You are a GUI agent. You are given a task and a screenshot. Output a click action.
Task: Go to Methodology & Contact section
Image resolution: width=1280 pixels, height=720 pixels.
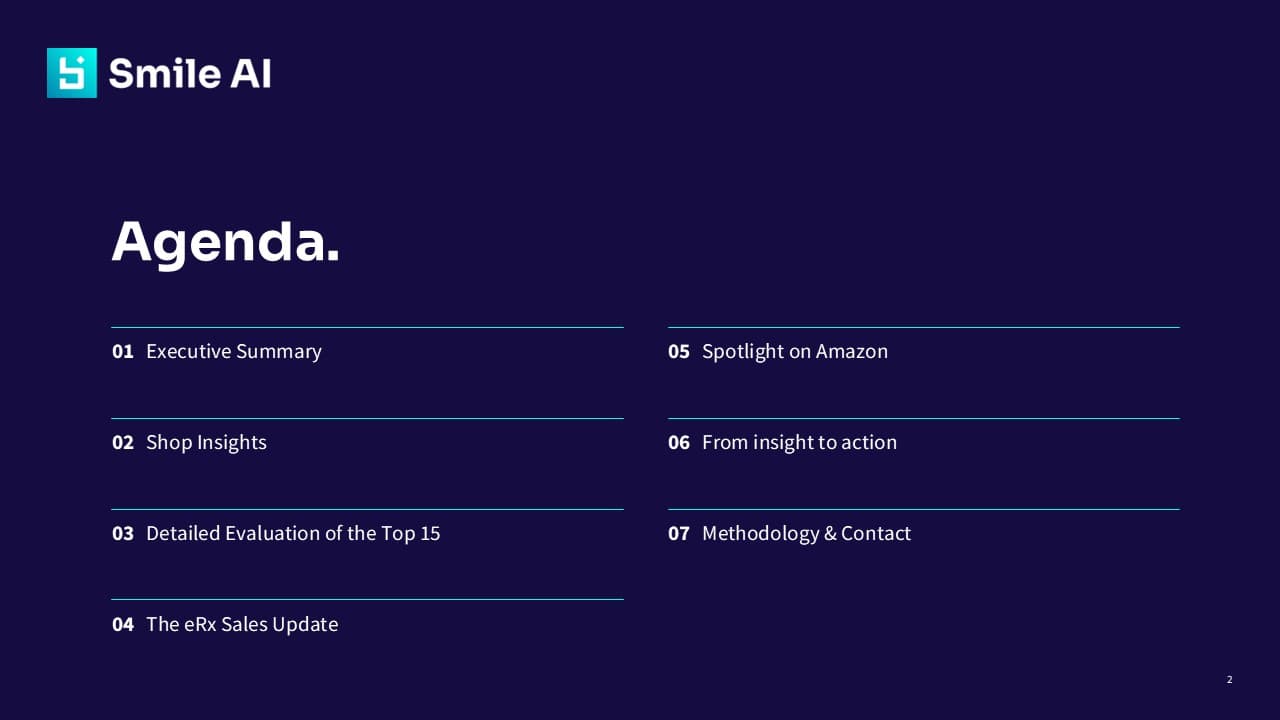pos(806,533)
